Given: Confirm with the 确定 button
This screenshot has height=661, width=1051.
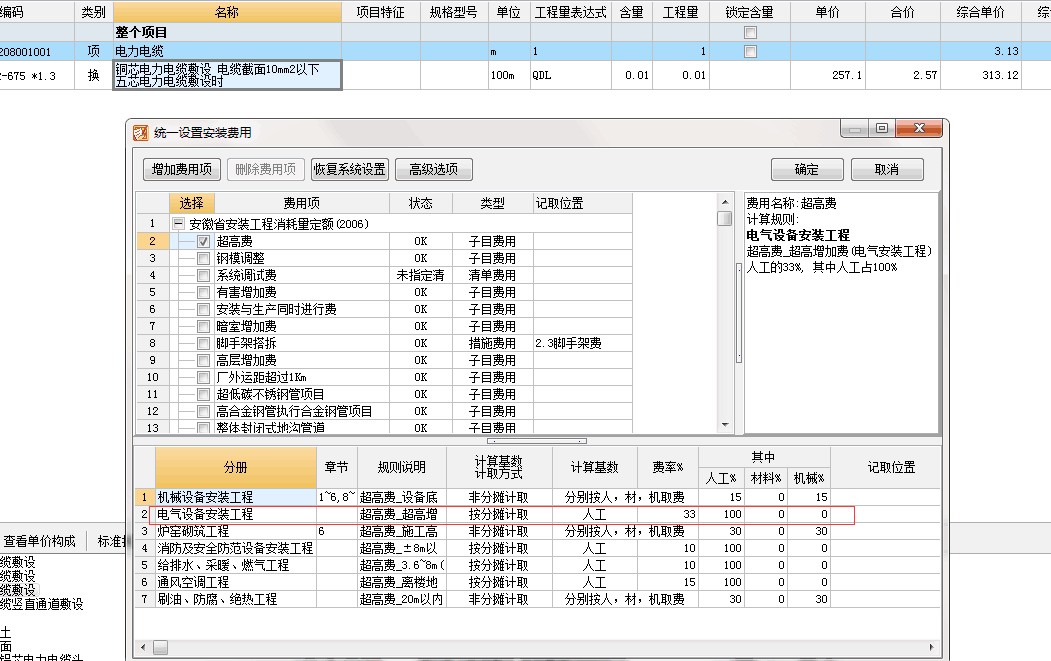Looking at the screenshot, I should [807, 170].
